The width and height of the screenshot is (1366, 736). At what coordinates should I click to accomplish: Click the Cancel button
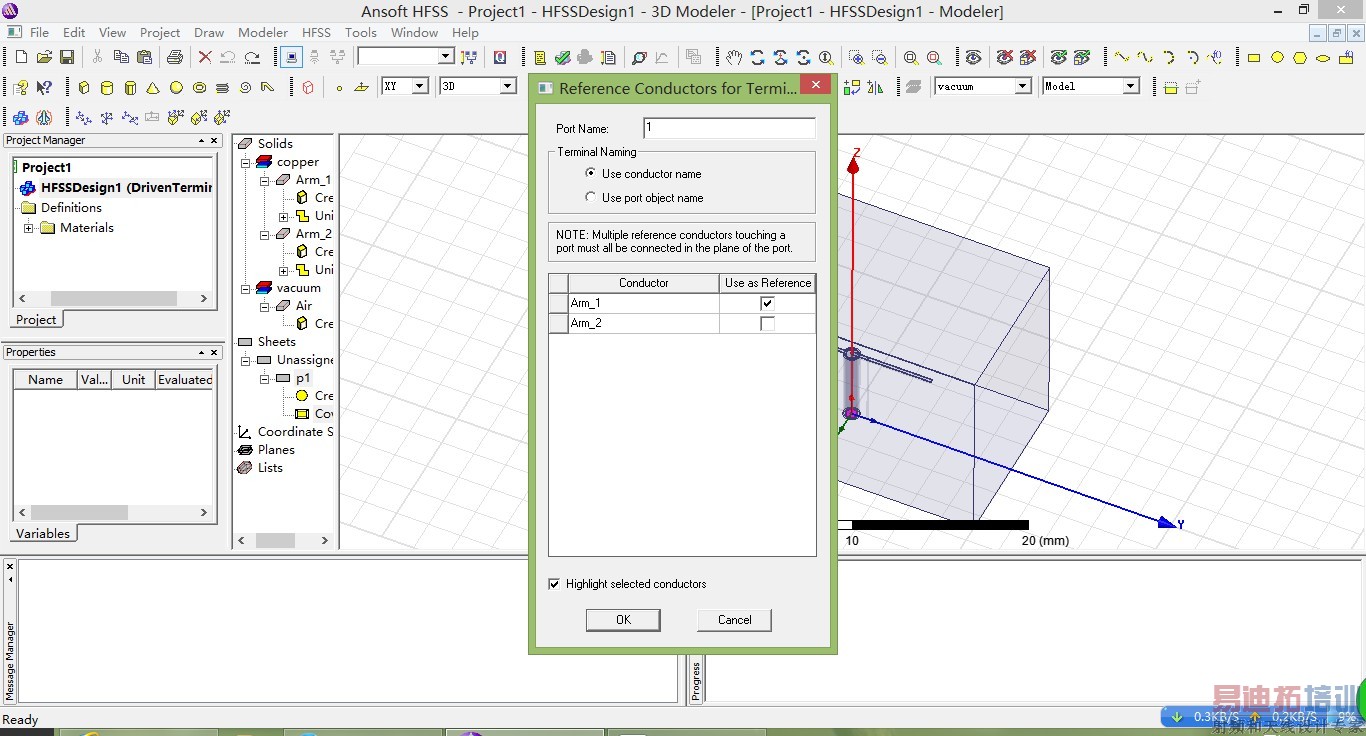[734, 620]
